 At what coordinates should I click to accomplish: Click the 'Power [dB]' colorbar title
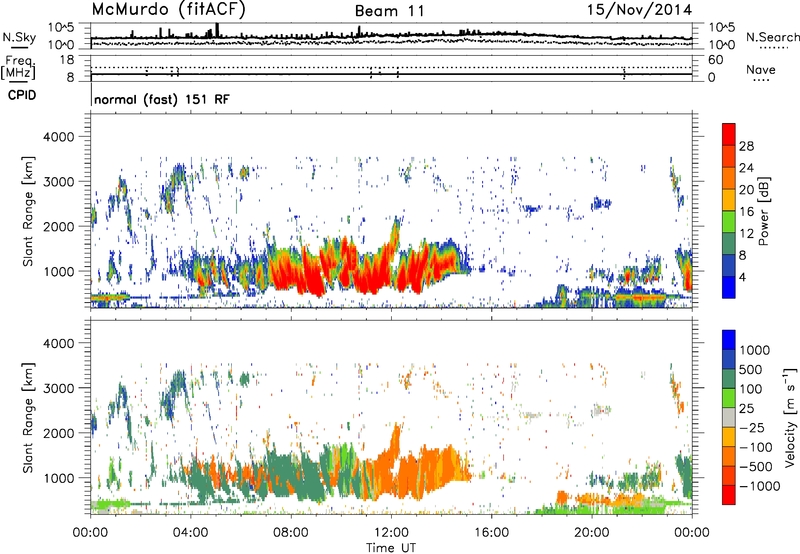click(x=763, y=211)
